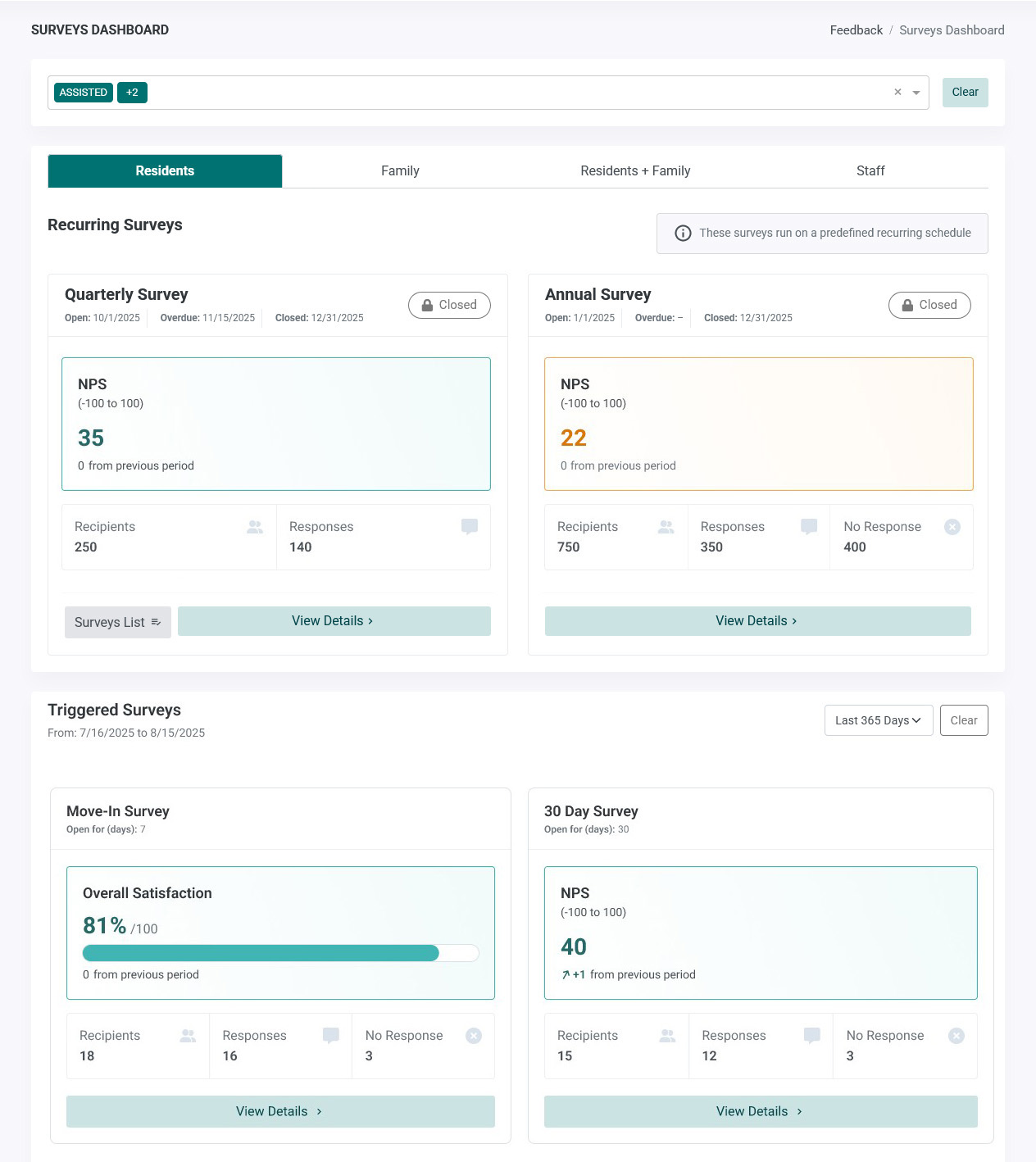Click the lock icon on Annual Survey Closed badge
The image size is (1036, 1162).
pos(907,305)
